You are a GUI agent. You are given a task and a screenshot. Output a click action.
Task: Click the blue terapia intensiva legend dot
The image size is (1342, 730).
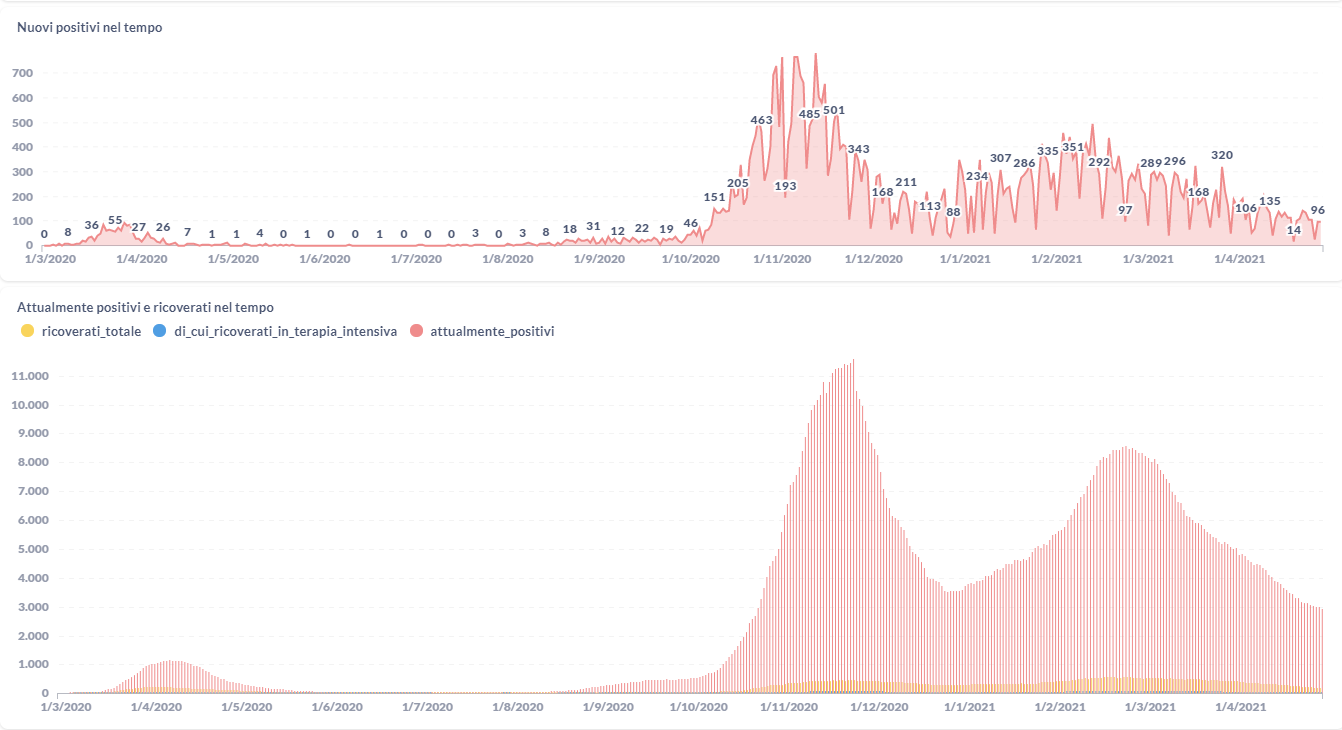pos(159,331)
